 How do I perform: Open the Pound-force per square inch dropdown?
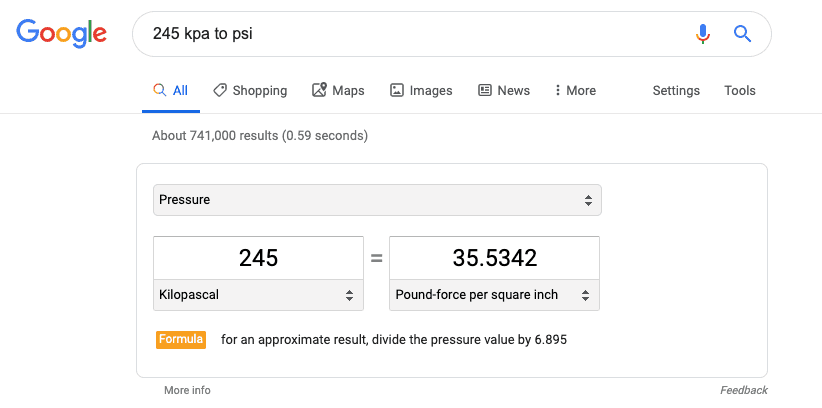point(494,295)
